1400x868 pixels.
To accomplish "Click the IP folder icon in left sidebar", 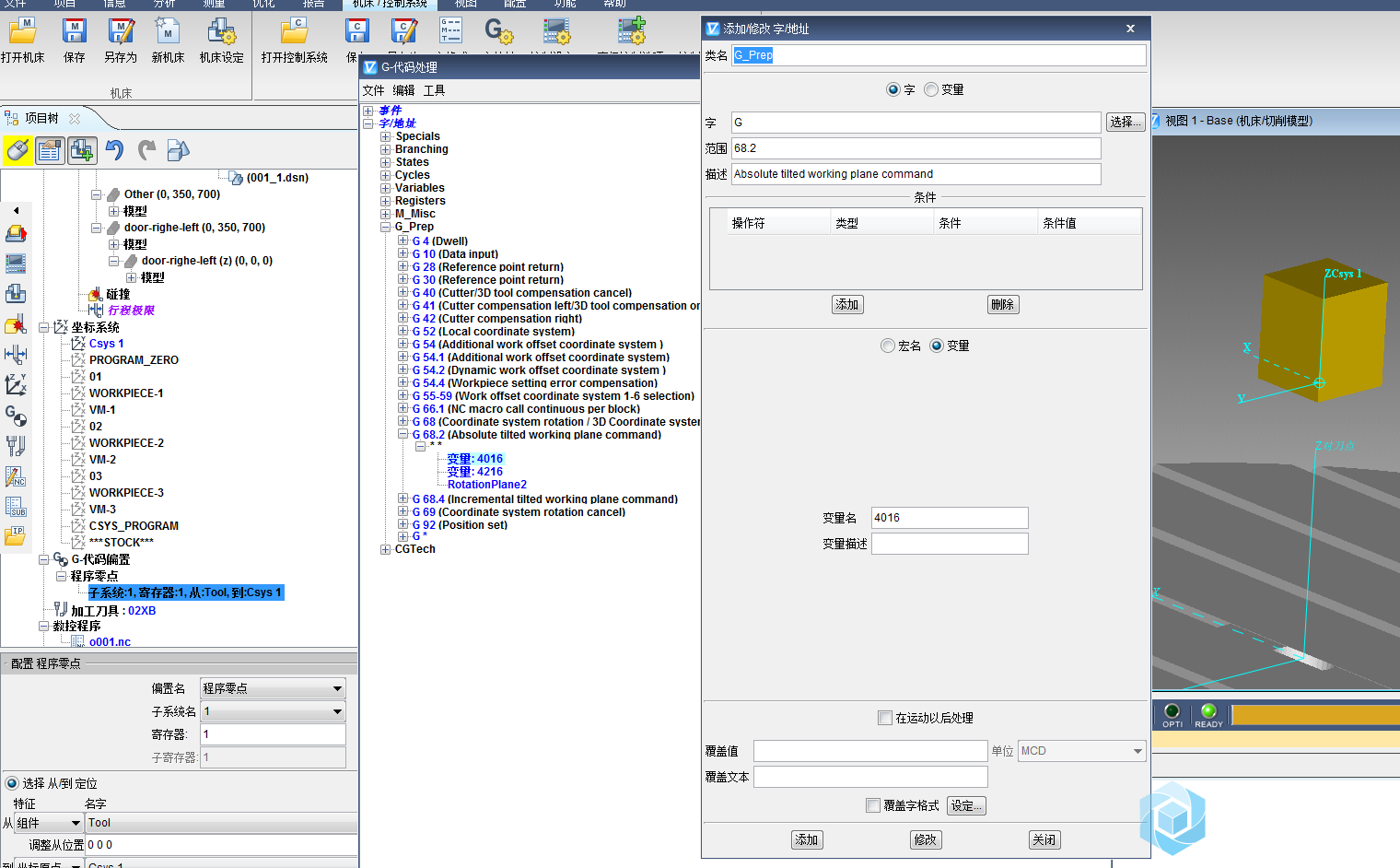I will [x=16, y=535].
